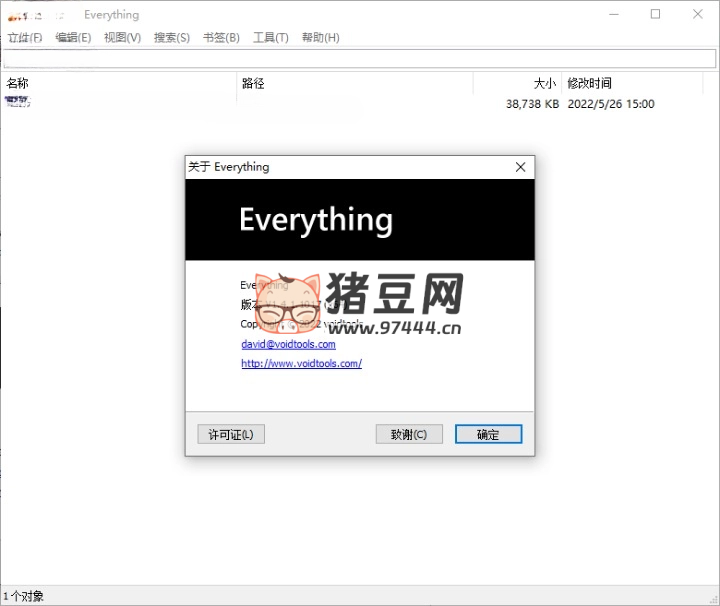
Task: Confirm the dialog with 确定
Action: click(x=489, y=434)
